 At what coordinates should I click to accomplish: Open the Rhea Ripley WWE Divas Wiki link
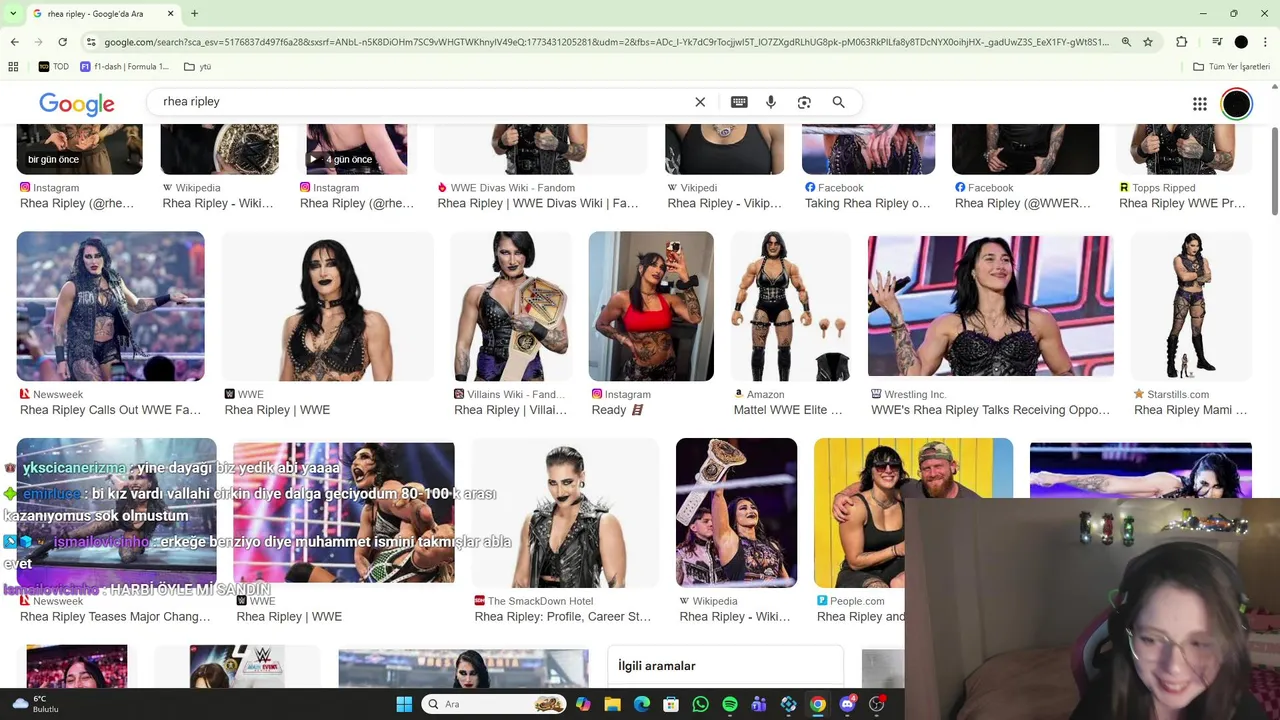point(537,203)
